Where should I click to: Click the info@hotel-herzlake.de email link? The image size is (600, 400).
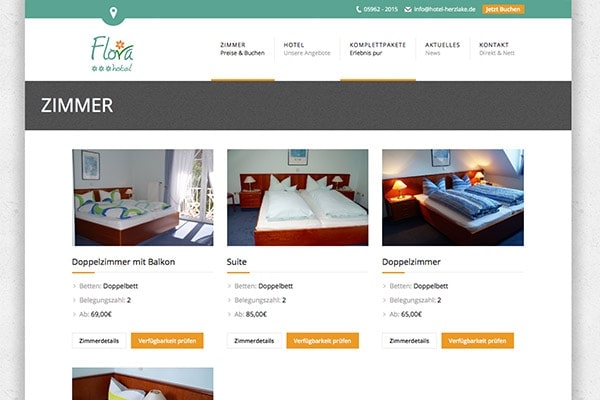tap(445, 9)
